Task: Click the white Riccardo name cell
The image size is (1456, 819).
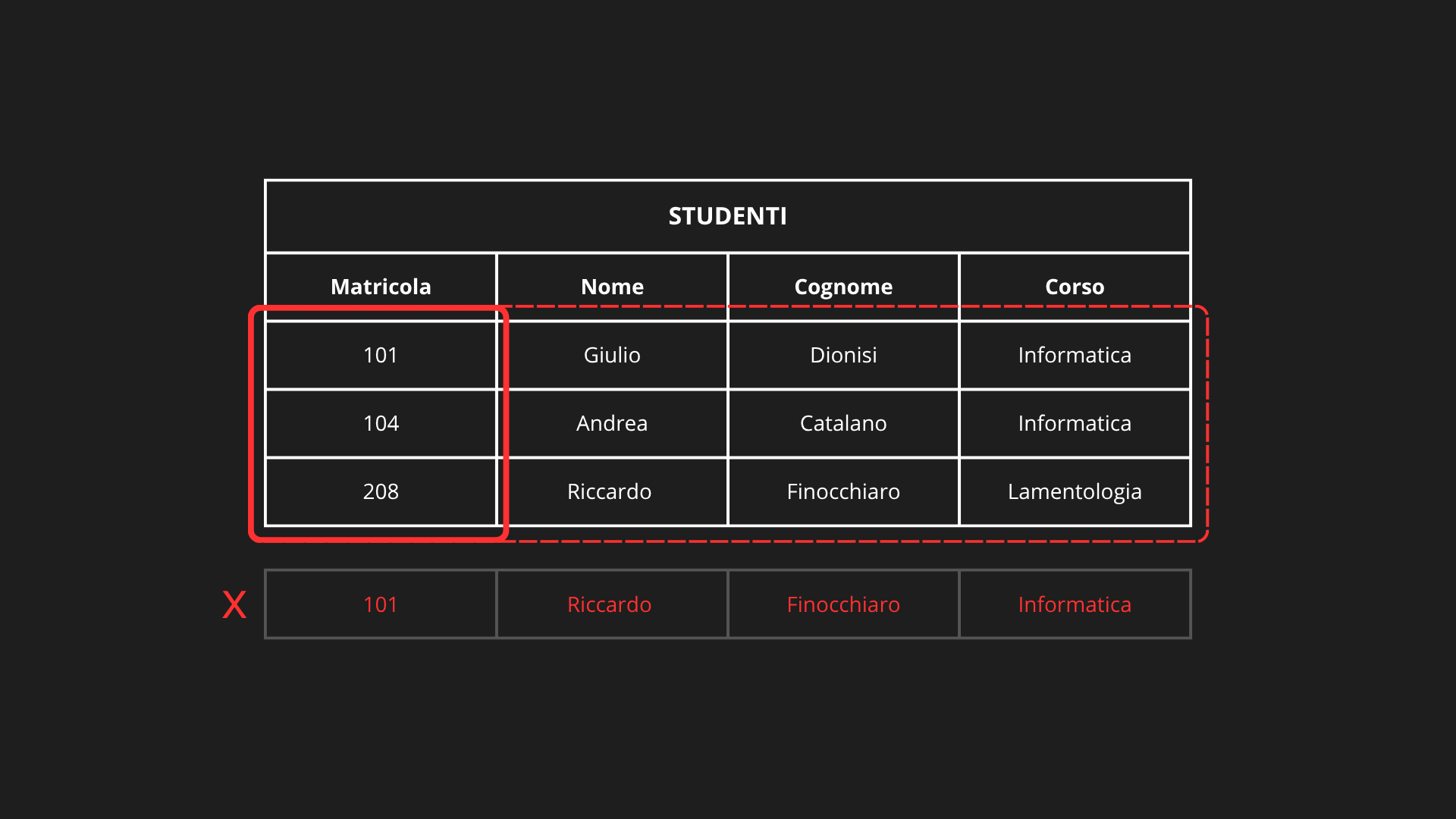Action: pyautogui.click(x=610, y=491)
